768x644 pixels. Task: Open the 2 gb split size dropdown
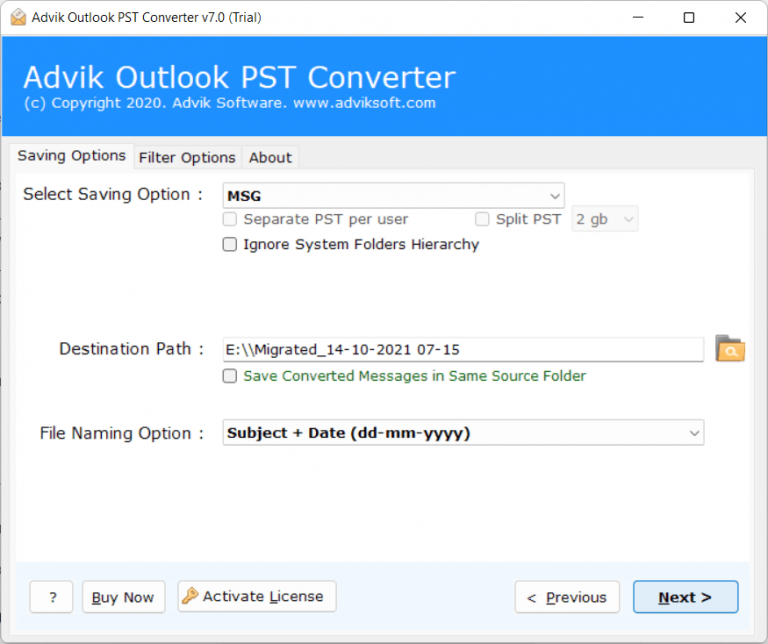click(605, 219)
